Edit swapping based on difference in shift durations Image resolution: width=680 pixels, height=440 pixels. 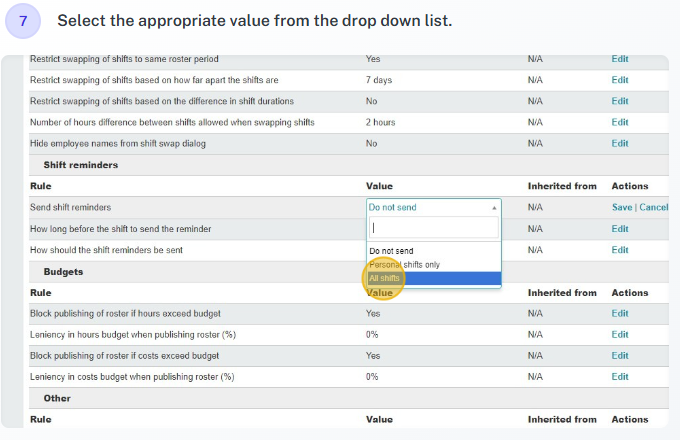click(x=620, y=101)
